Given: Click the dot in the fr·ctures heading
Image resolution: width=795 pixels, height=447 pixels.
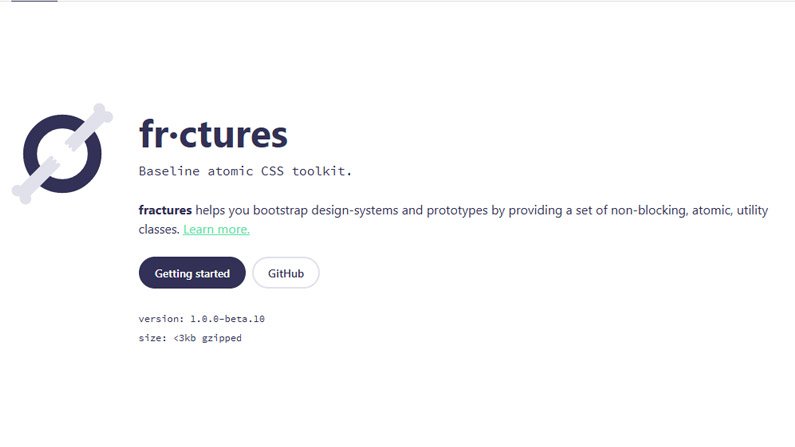Looking at the screenshot, I should click(x=173, y=137).
